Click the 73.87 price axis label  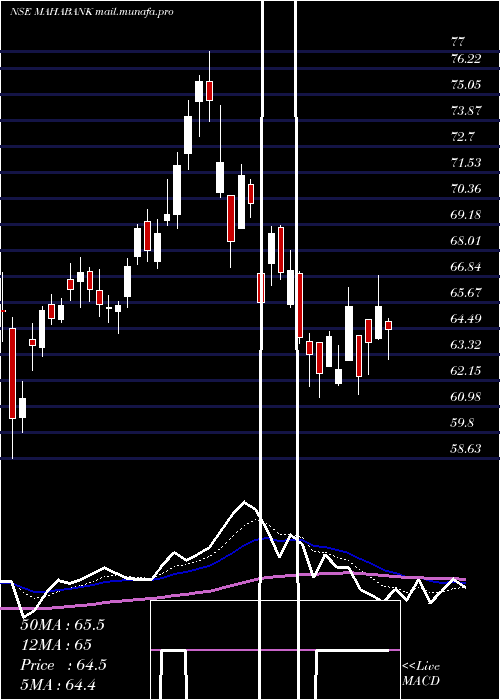pyautogui.click(x=466, y=111)
